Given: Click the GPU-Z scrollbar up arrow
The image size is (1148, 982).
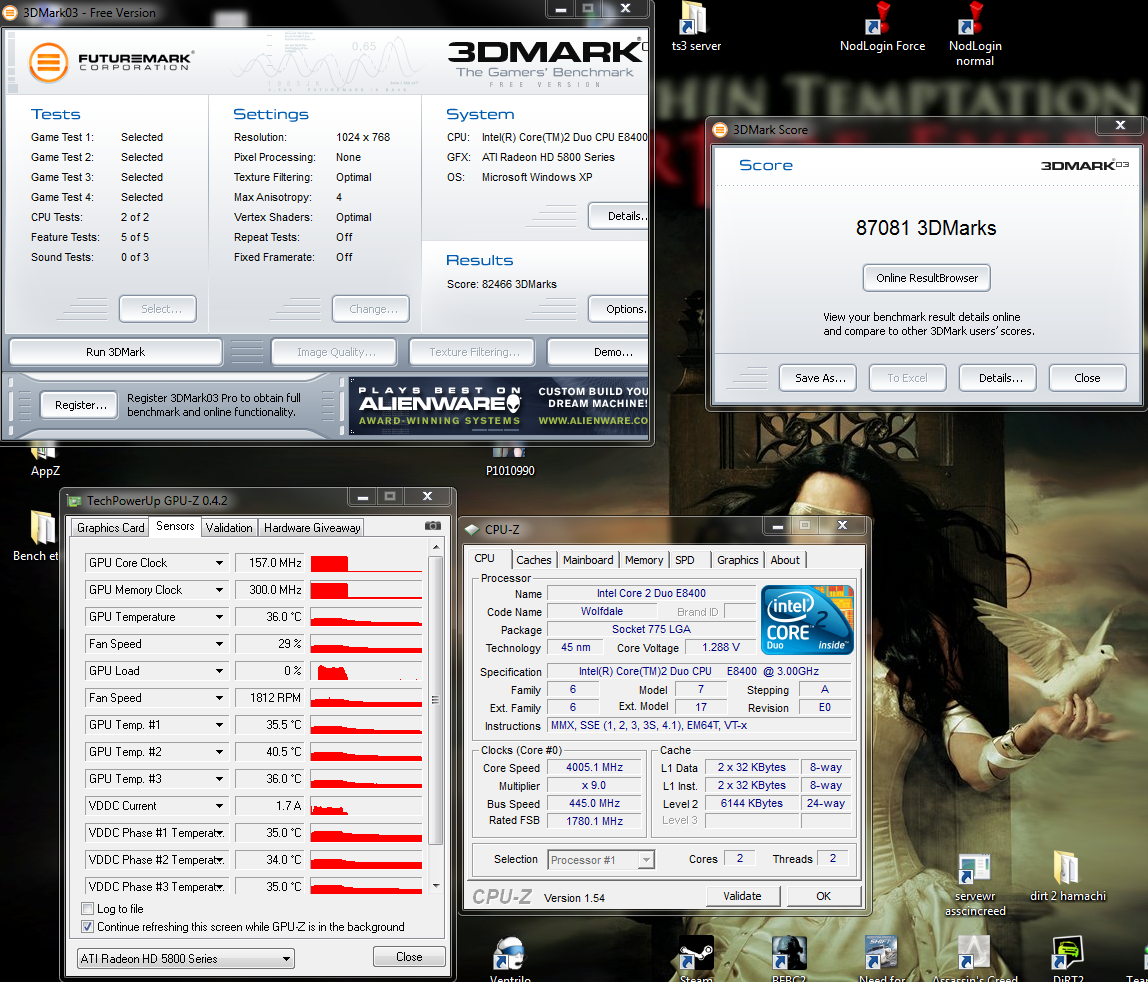Looking at the screenshot, I should tap(436, 547).
